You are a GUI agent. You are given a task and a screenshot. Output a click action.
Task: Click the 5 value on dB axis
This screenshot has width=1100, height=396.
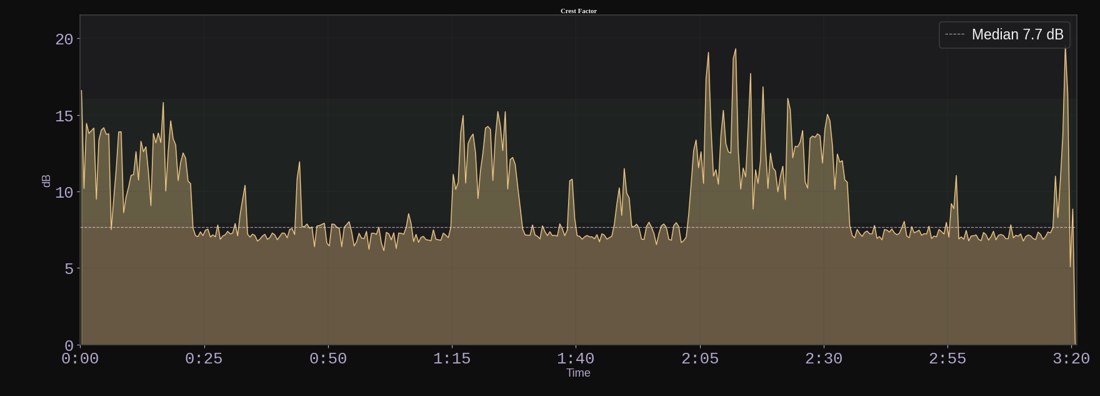[68, 269]
